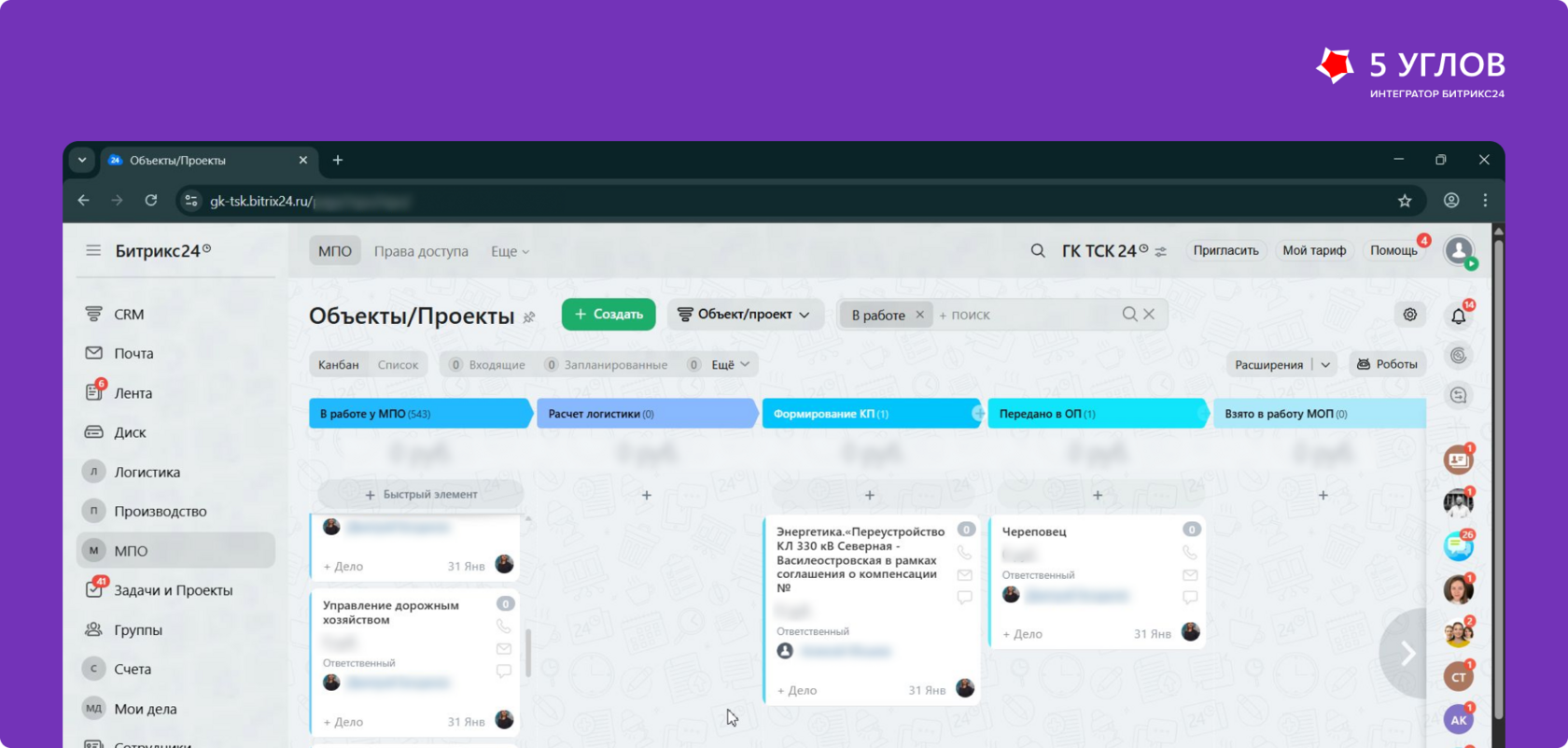The height and width of the screenshot is (748, 1568).
Task: Open the Расширения dropdown
Action: coord(1281,365)
